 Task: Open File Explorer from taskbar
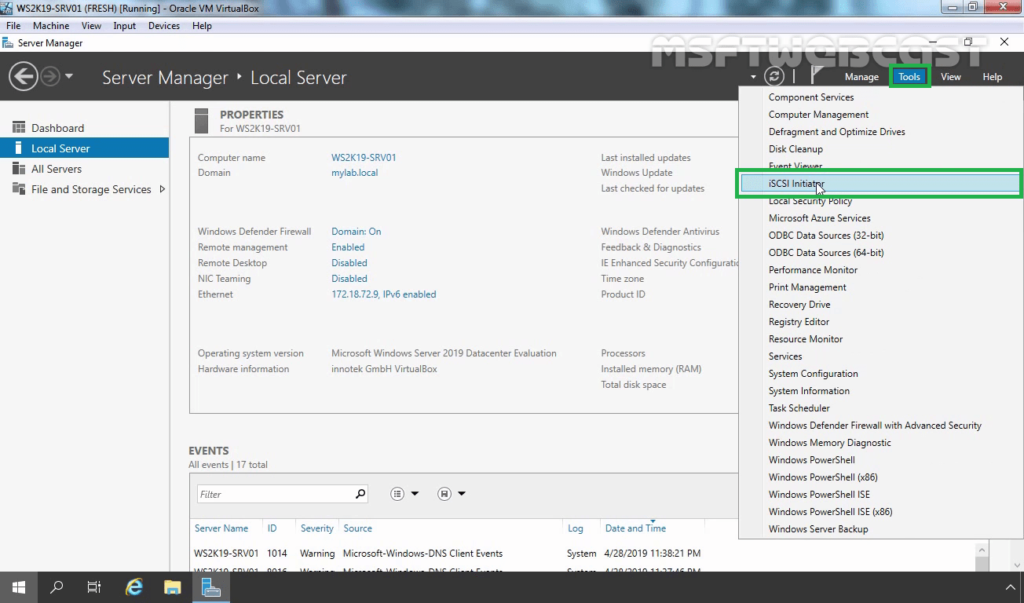tap(172, 587)
